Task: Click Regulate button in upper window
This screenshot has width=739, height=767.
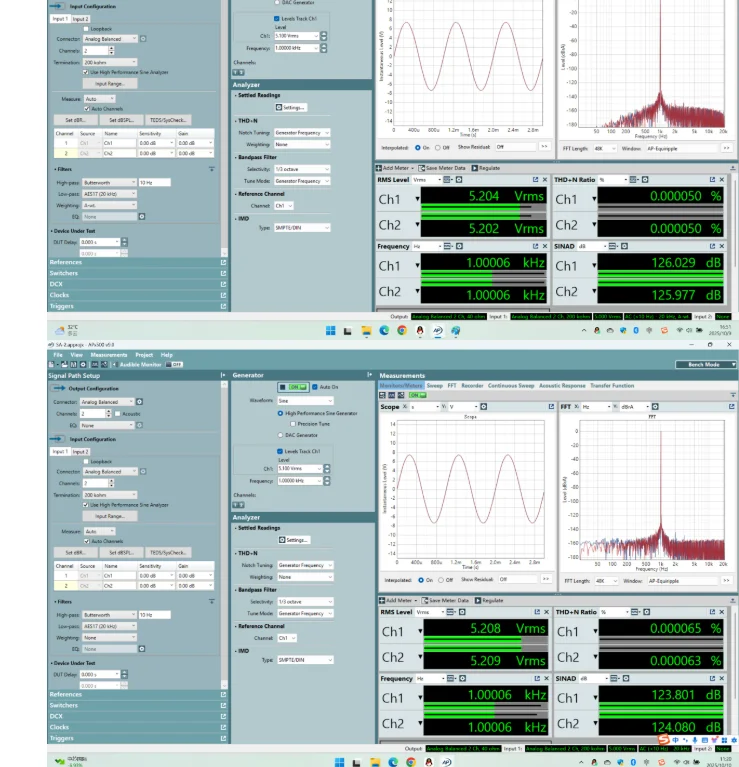Action: point(486,168)
